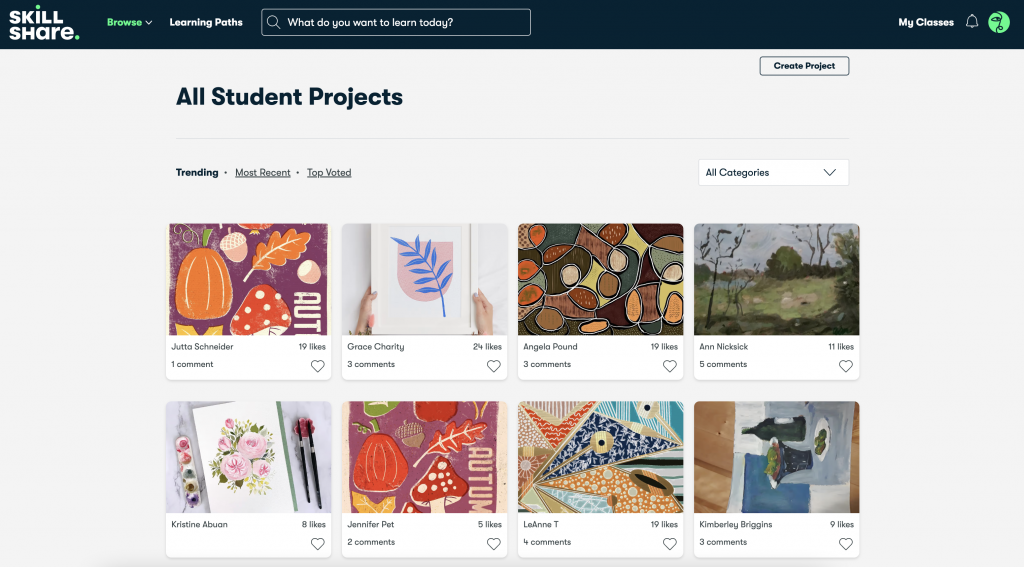This screenshot has width=1024, height=567.
Task: Sort projects by Top Voted
Action: (x=329, y=172)
